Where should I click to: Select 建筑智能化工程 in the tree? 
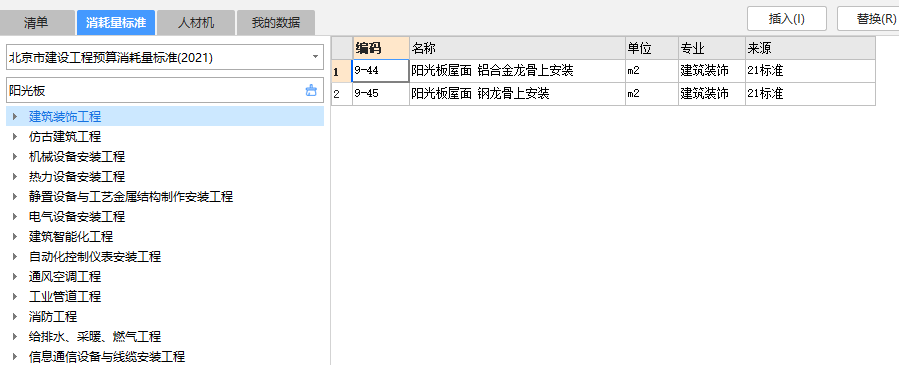[x=71, y=237]
